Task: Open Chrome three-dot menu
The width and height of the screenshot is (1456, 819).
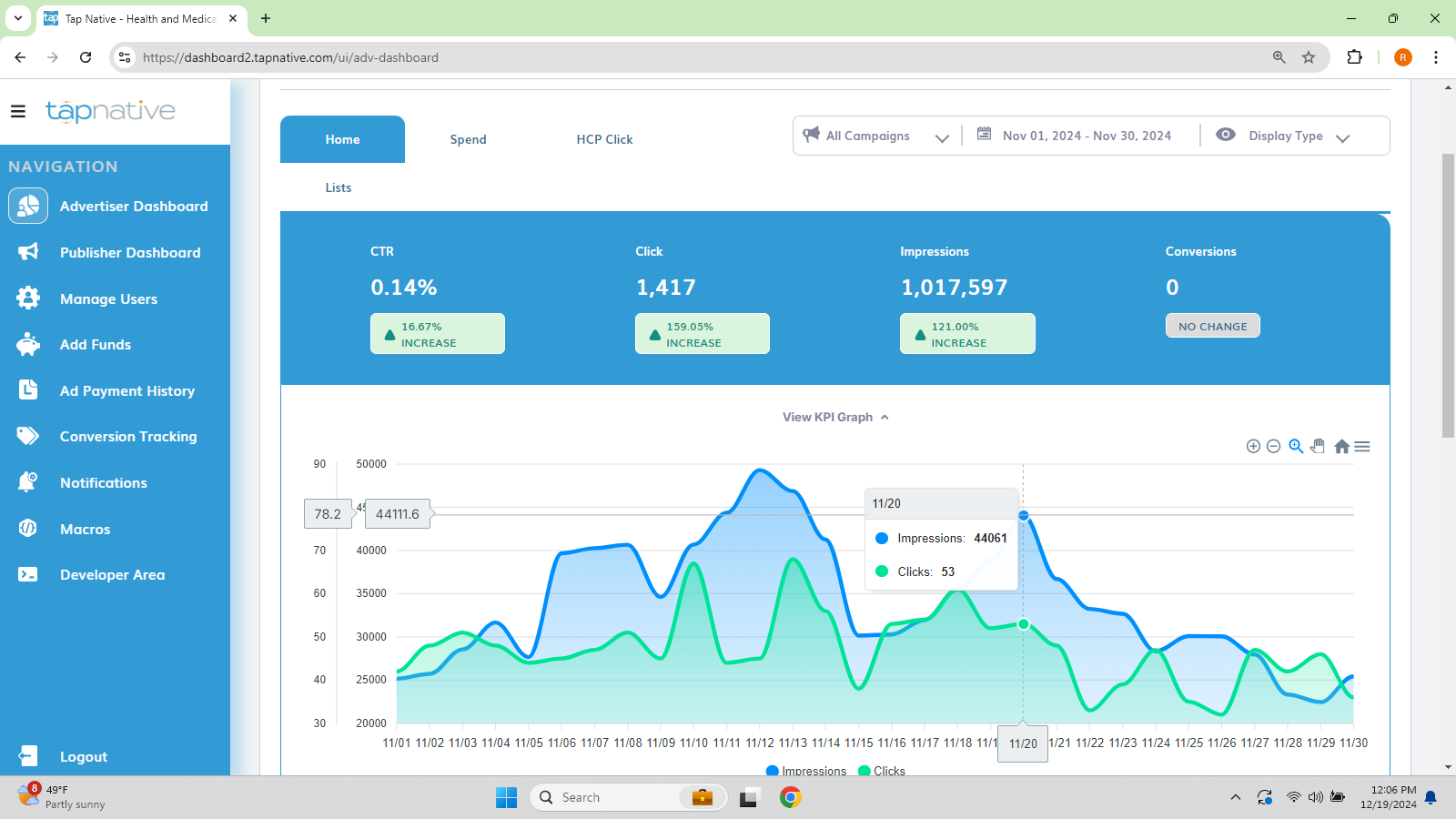Action: click(x=1436, y=57)
